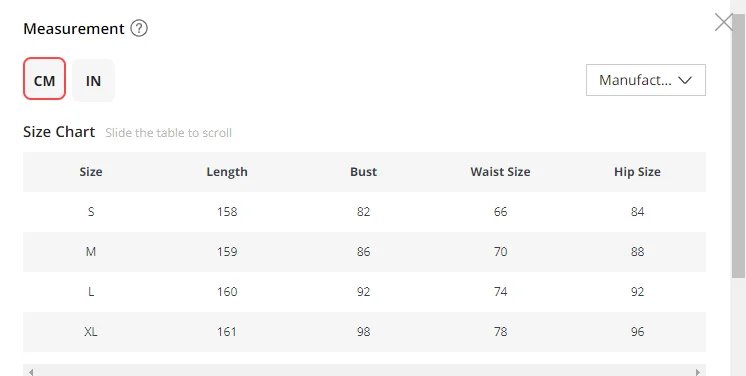Click the Hip Size column header

pos(637,172)
